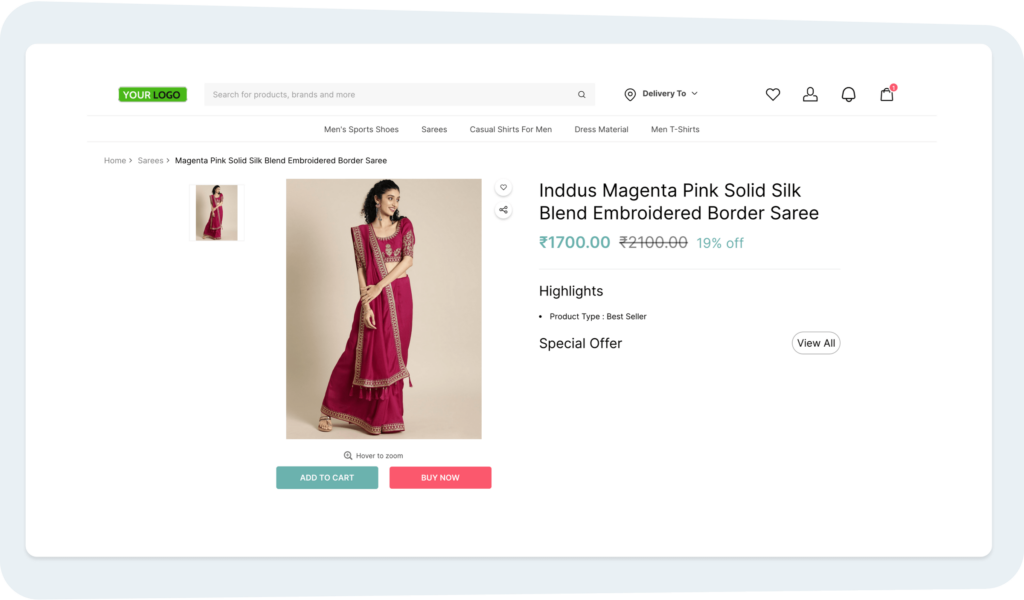Screen dimensions: 1024x600
Task: Focus the product search field
Action: tap(399, 95)
